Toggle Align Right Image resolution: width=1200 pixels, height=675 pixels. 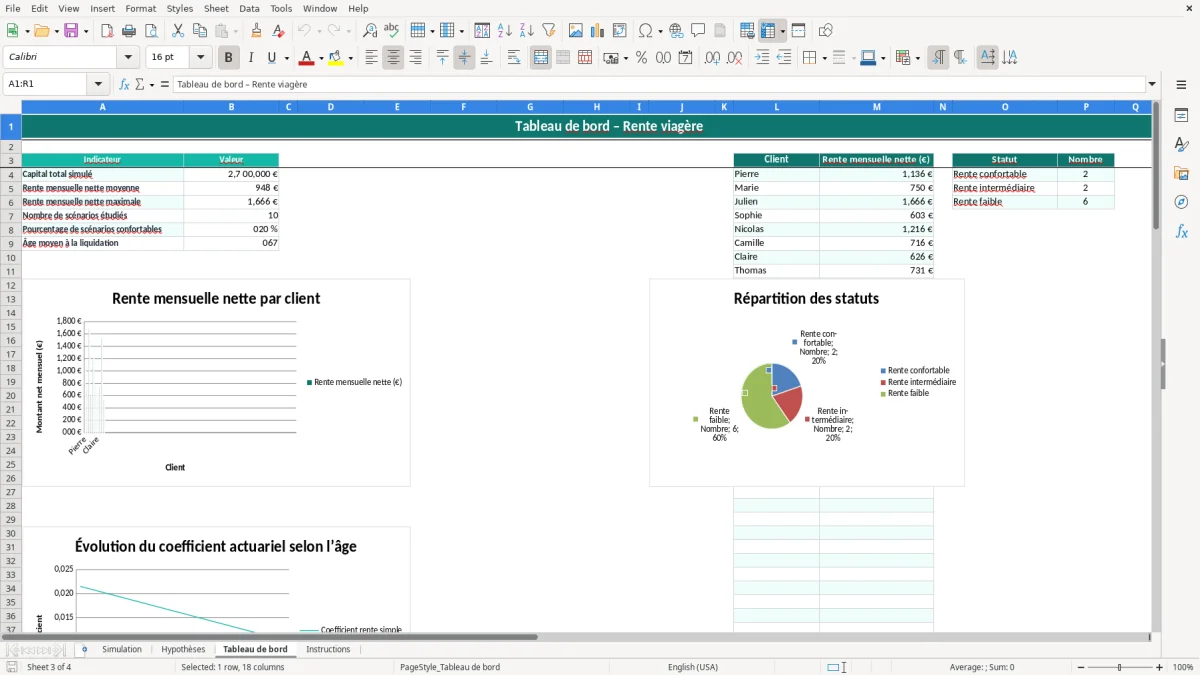tap(415, 58)
